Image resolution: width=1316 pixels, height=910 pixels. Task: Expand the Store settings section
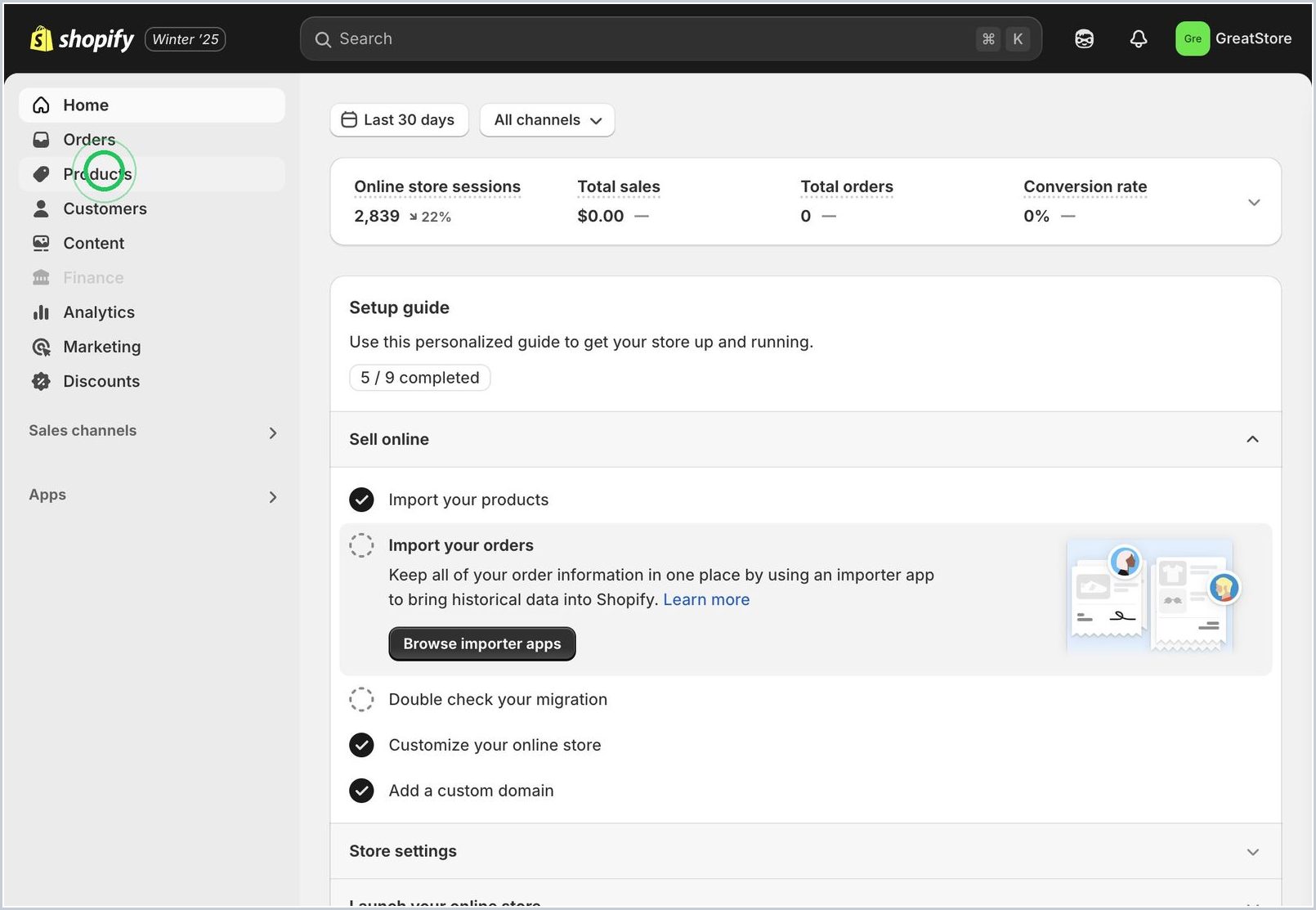[1252, 852]
